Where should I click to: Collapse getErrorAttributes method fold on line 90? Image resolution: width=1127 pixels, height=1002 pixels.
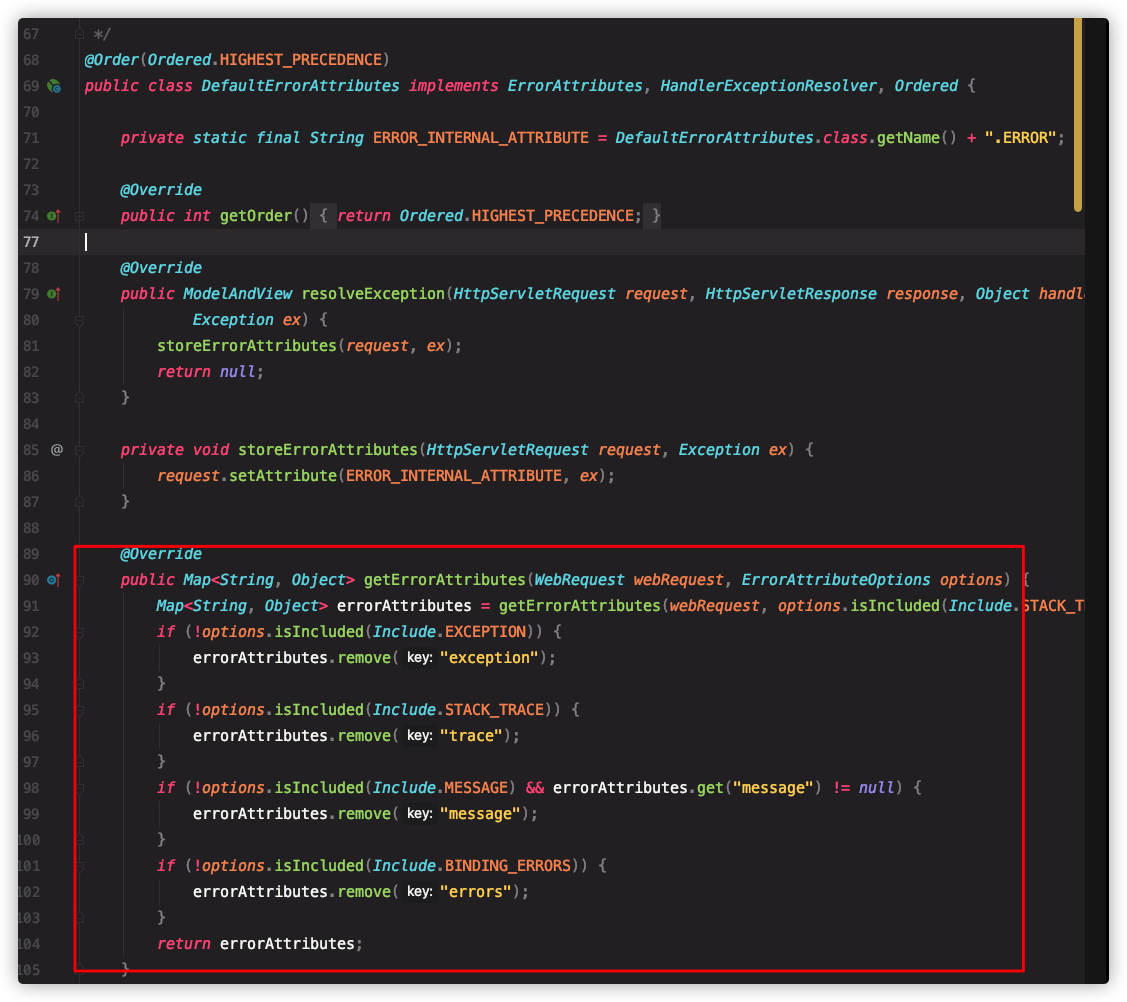click(x=79, y=579)
